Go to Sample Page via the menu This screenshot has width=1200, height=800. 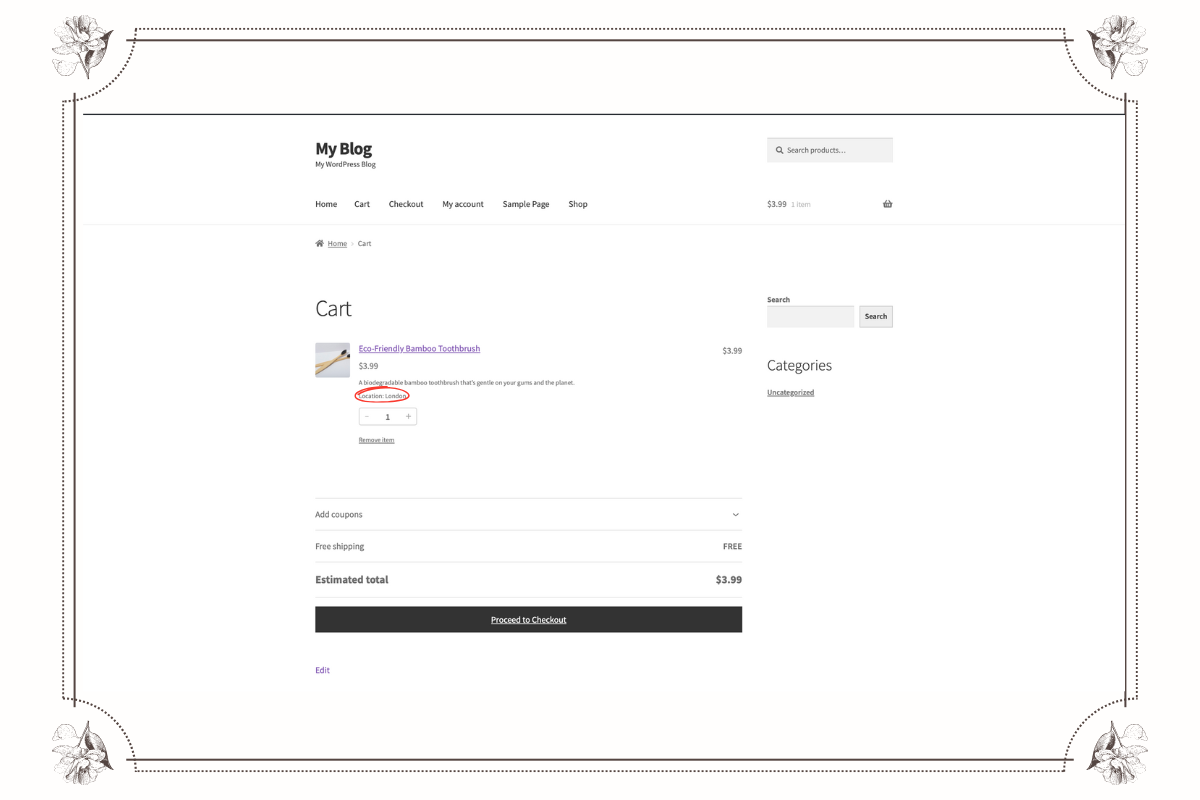(x=526, y=203)
